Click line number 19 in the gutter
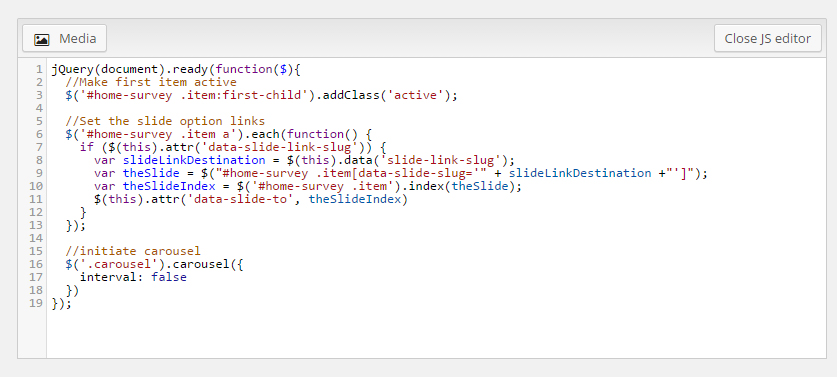The image size is (837, 377). pos(36,303)
